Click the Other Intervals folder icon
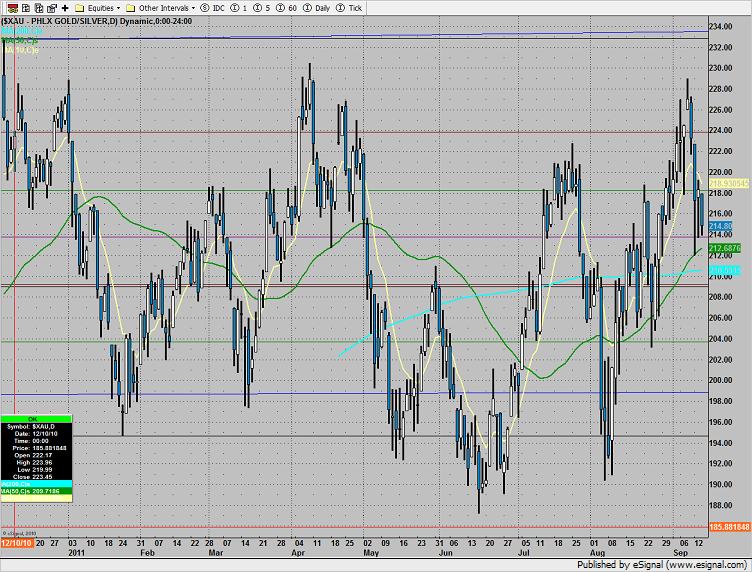Image resolution: width=752 pixels, height=572 pixels. click(130, 8)
